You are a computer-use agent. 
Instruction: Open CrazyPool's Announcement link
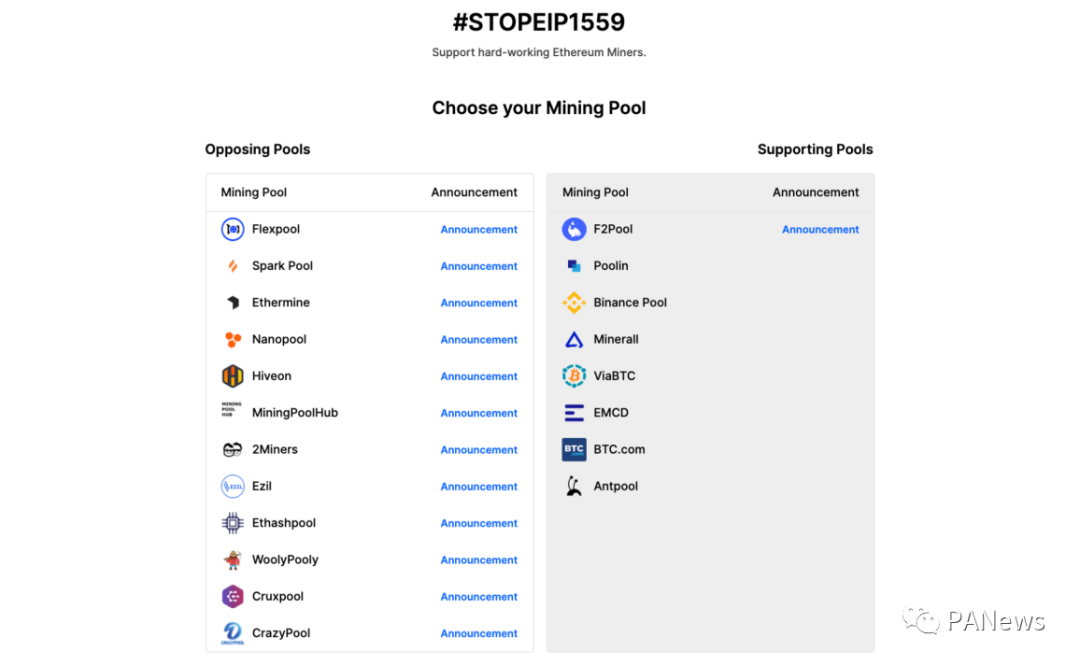479,633
